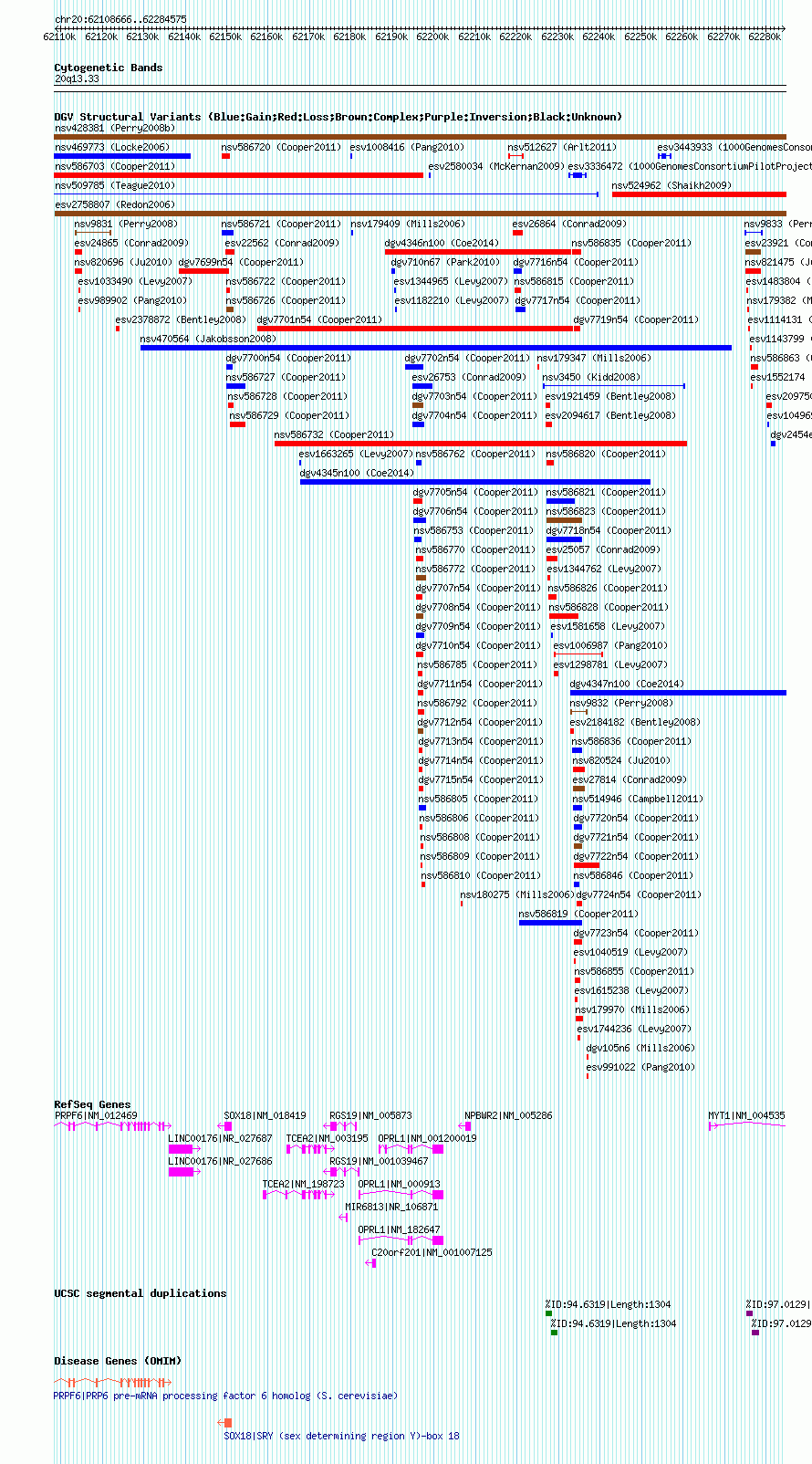The width and height of the screenshot is (812, 1464).
Task: Click the 20q13.33 band label
Action: click(77, 79)
